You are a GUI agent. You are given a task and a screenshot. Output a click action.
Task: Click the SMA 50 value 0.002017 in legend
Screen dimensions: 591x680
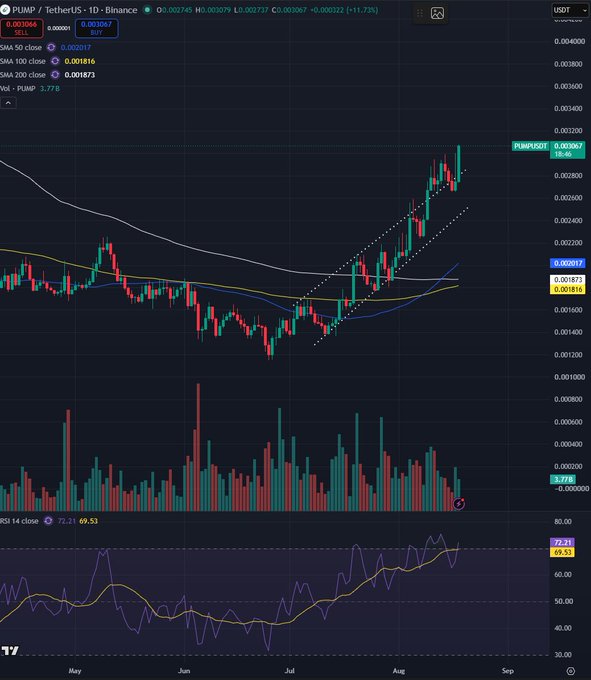coord(76,47)
